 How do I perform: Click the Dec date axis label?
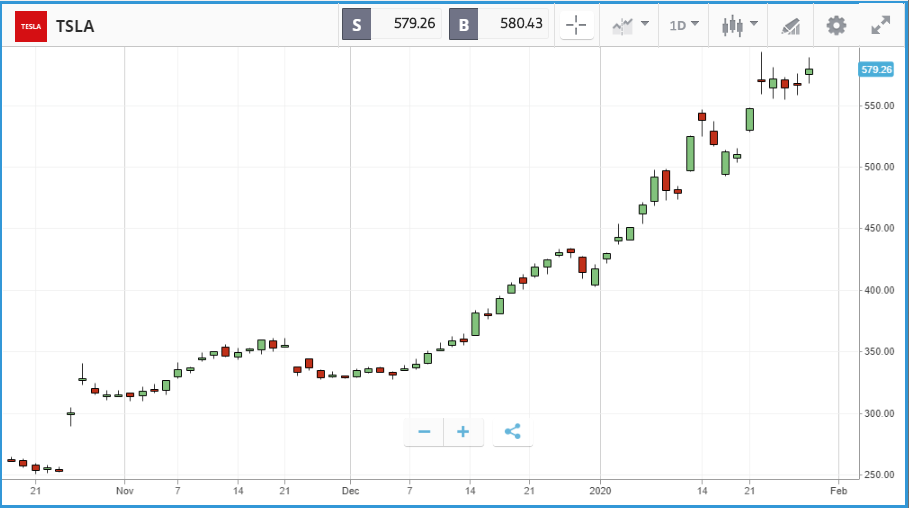[350, 491]
